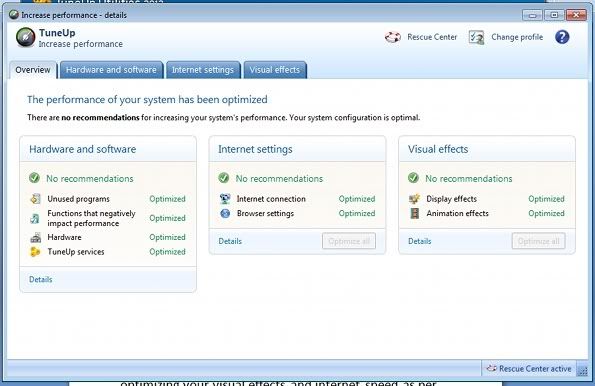Viewport: 595px width, 386px height.
Task: Click Optimized status next to Animation effects
Action: (x=546, y=213)
